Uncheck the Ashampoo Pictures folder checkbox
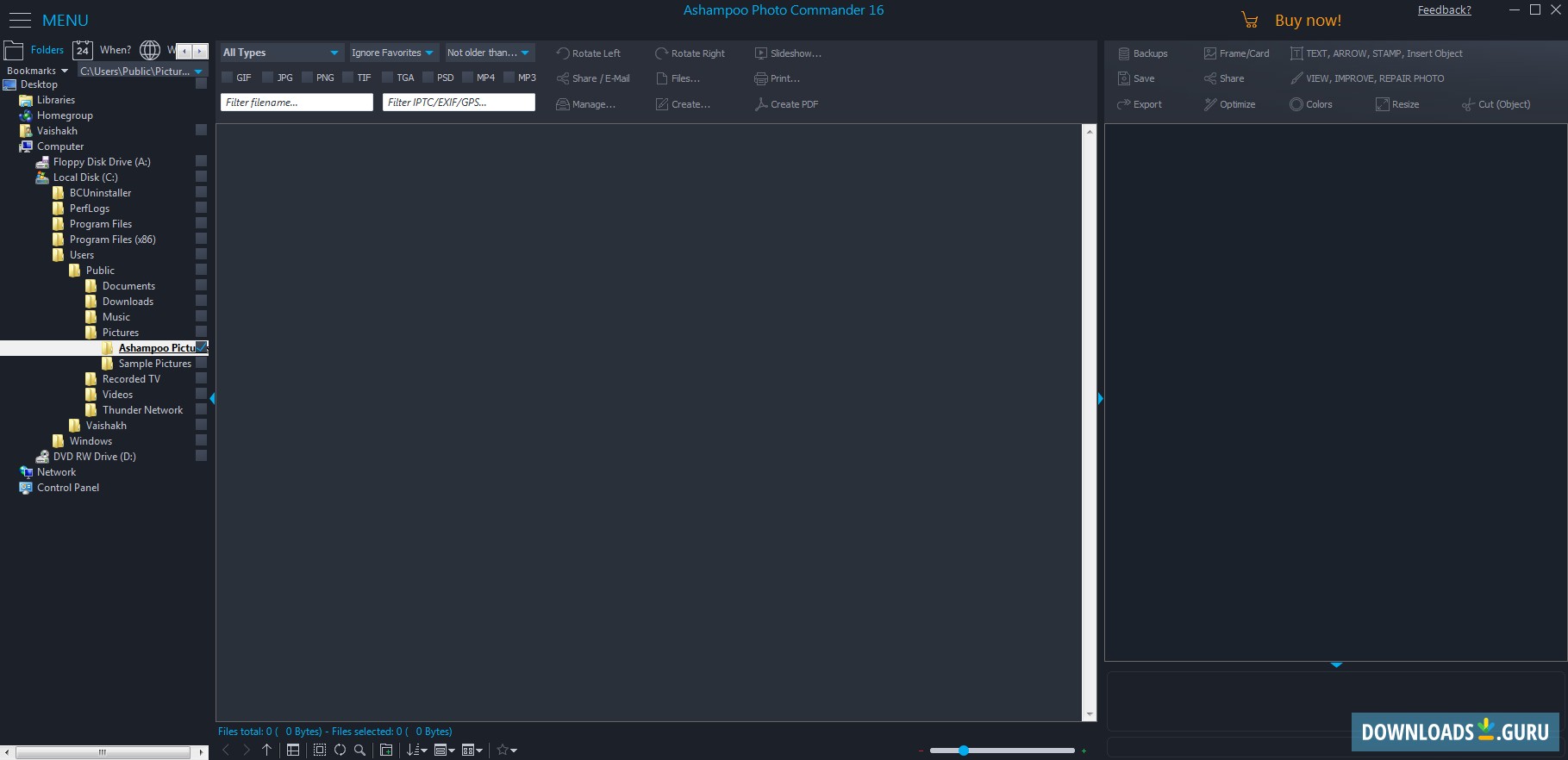The image size is (1568, 760). (x=202, y=347)
